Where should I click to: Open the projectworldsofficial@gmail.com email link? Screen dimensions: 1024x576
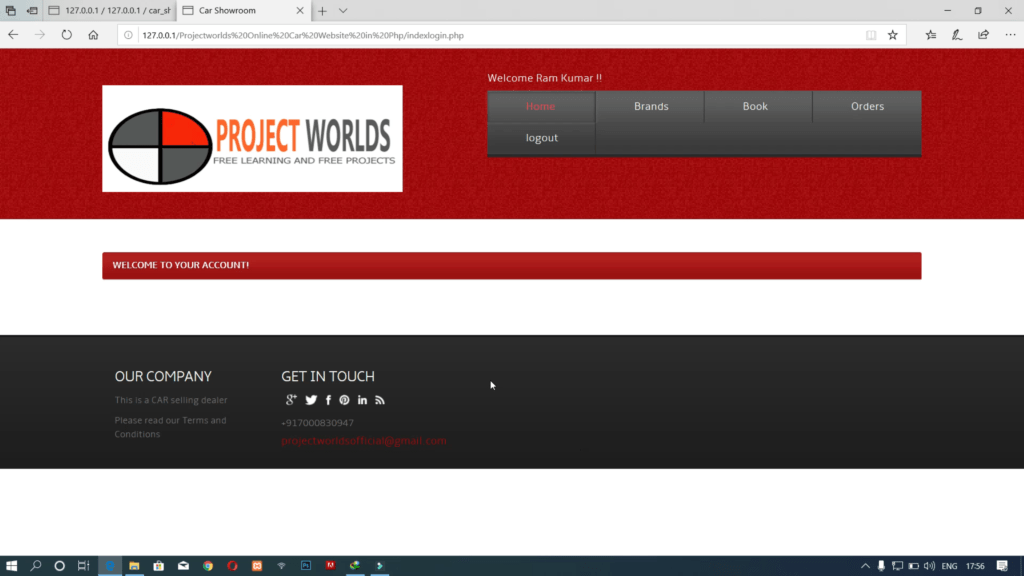click(363, 440)
